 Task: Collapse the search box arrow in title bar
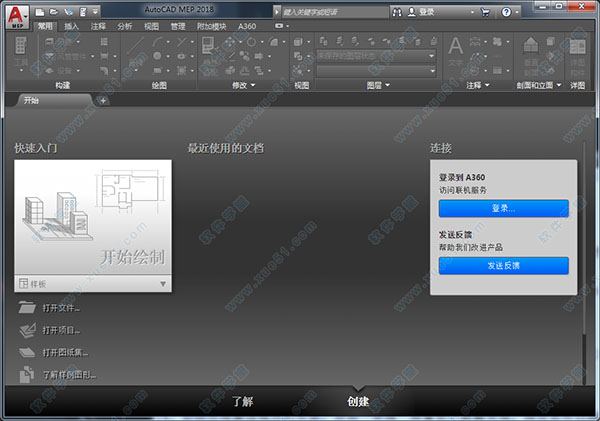click(277, 12)
